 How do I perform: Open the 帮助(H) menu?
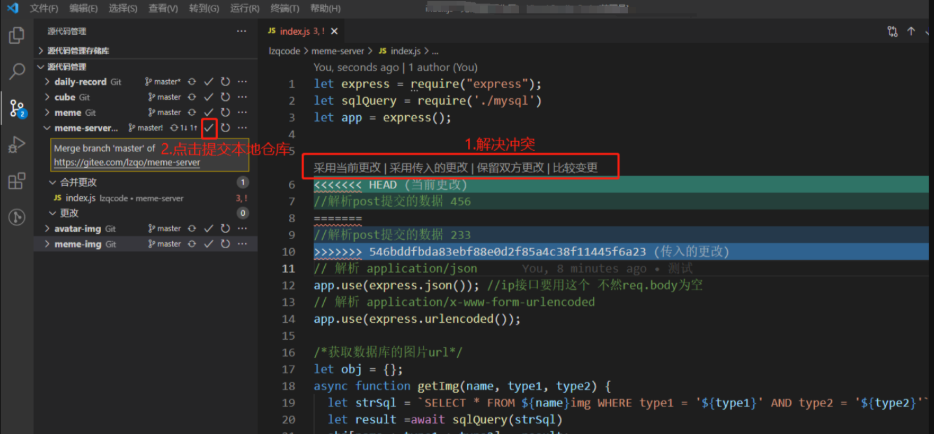click(x=325, y=8)
